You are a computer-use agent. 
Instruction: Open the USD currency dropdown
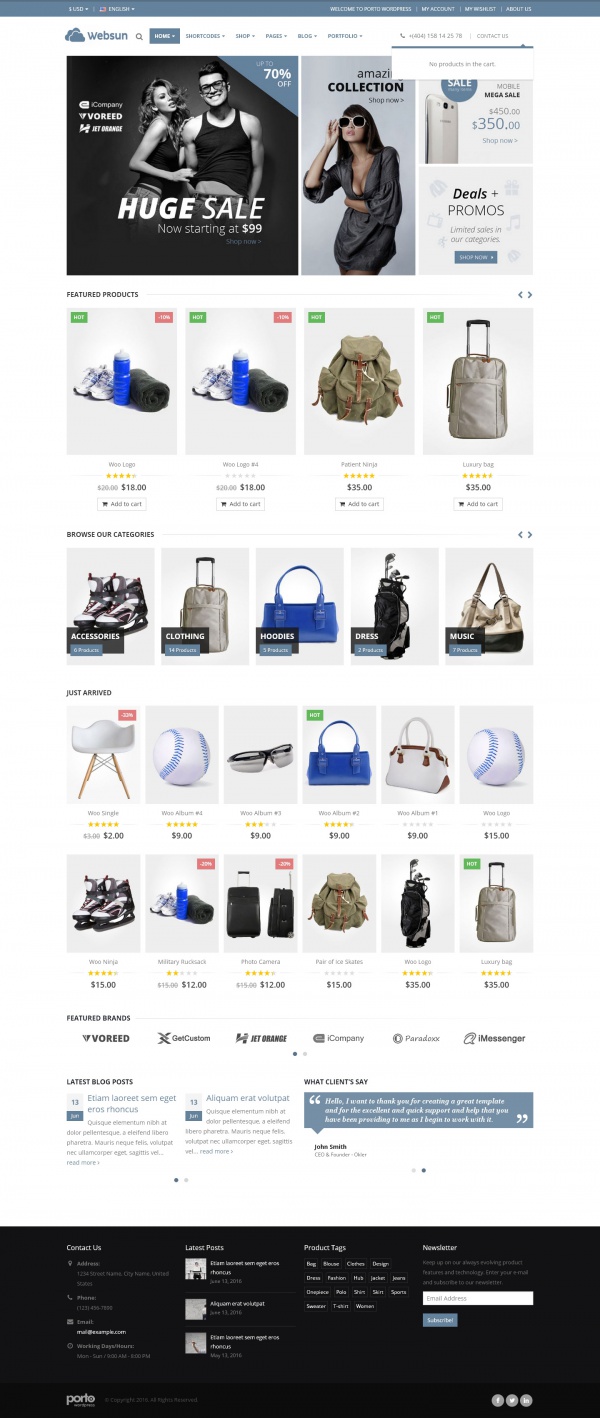(x=78, y=8)
